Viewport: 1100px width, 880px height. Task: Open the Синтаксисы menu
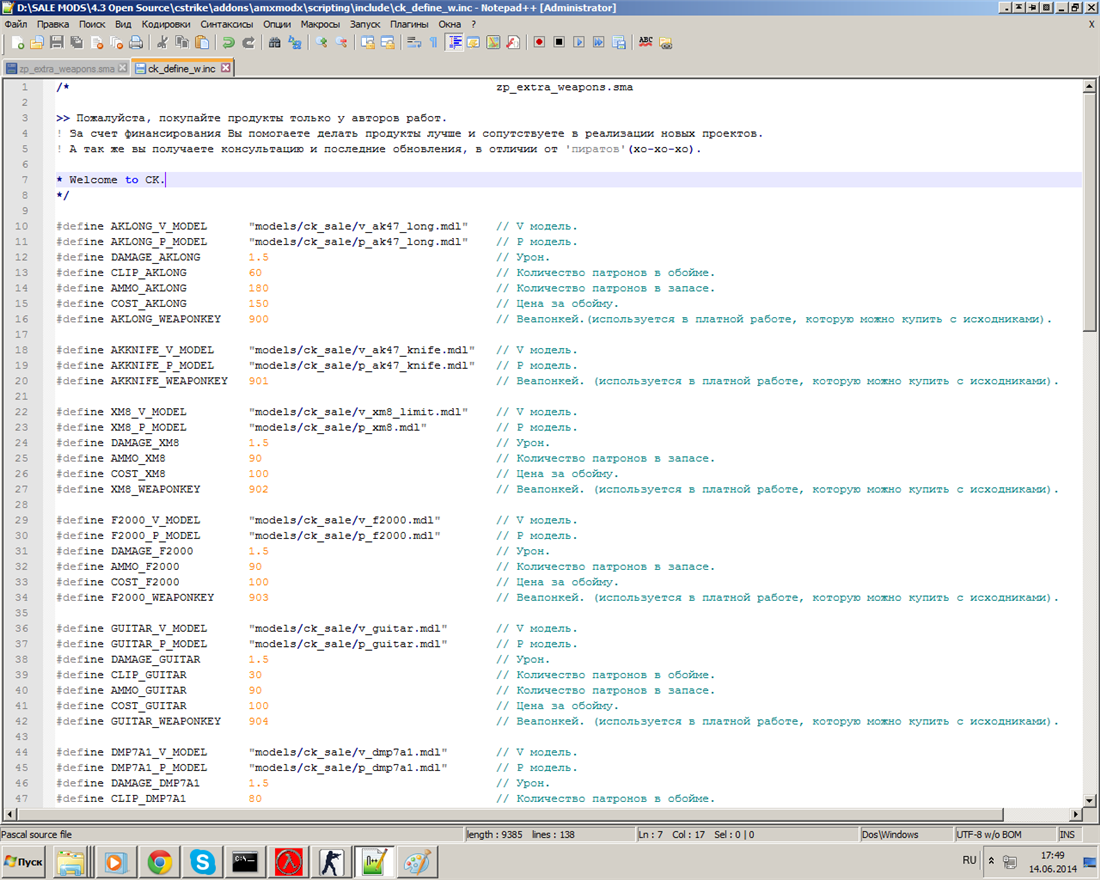[x=227, y=24]
